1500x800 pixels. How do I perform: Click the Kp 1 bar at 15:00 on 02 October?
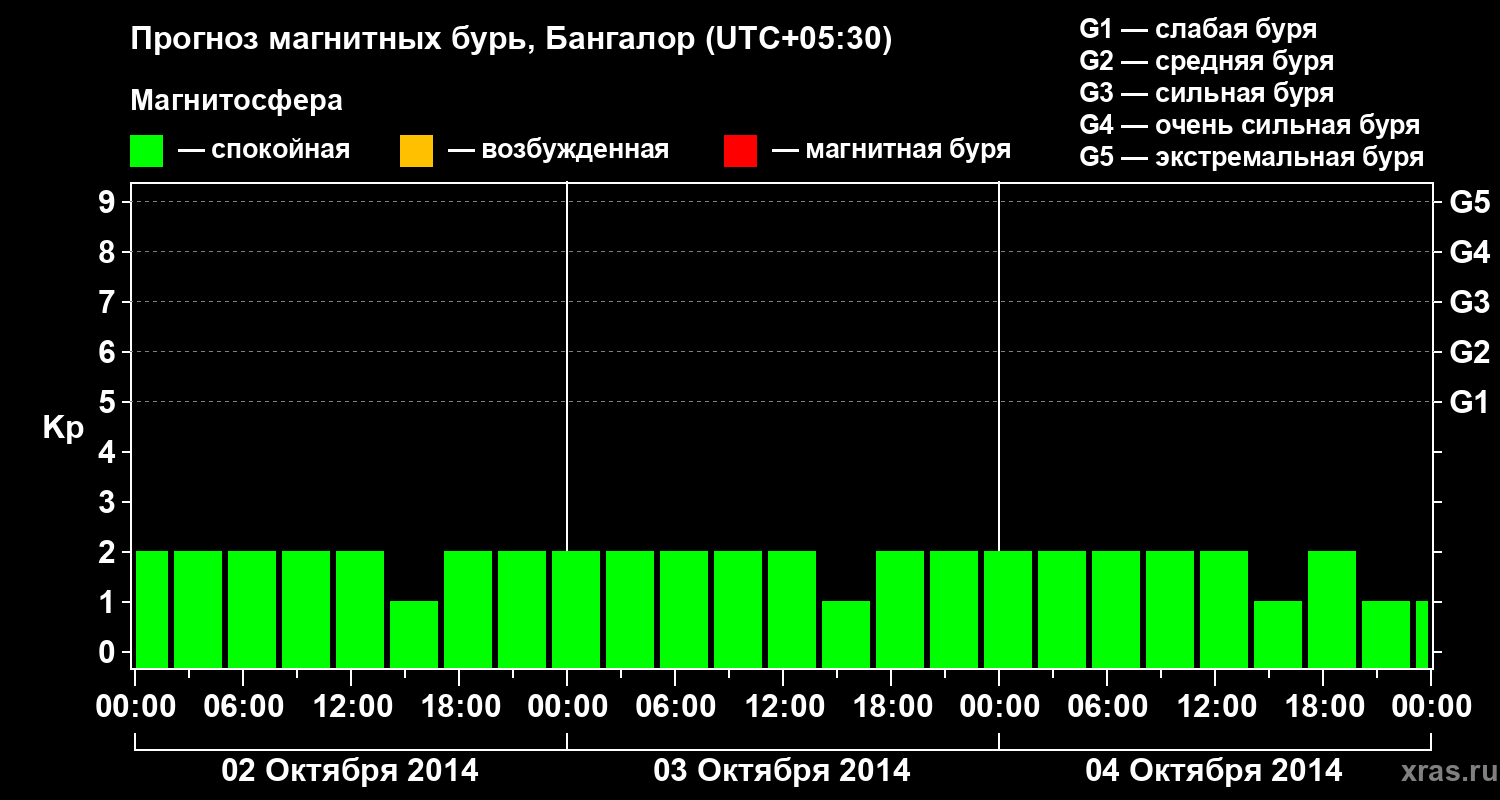pyautogui.click(x=414, y=634)
